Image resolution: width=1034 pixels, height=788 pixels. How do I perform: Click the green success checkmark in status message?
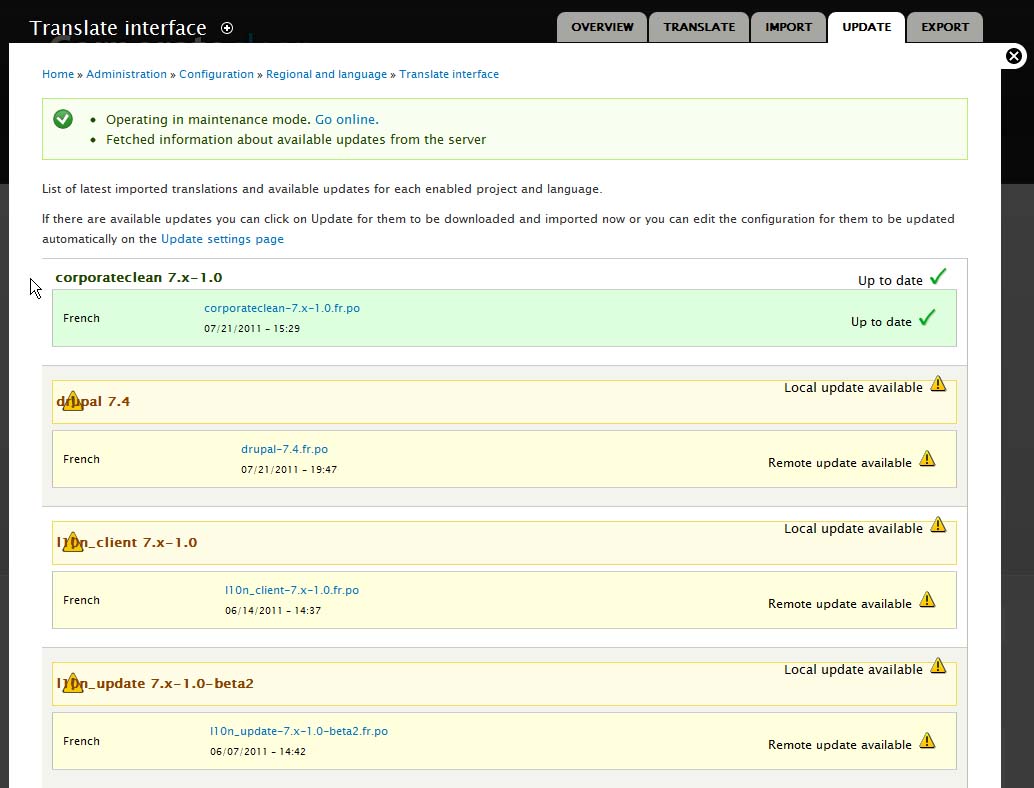pos(63,119)
